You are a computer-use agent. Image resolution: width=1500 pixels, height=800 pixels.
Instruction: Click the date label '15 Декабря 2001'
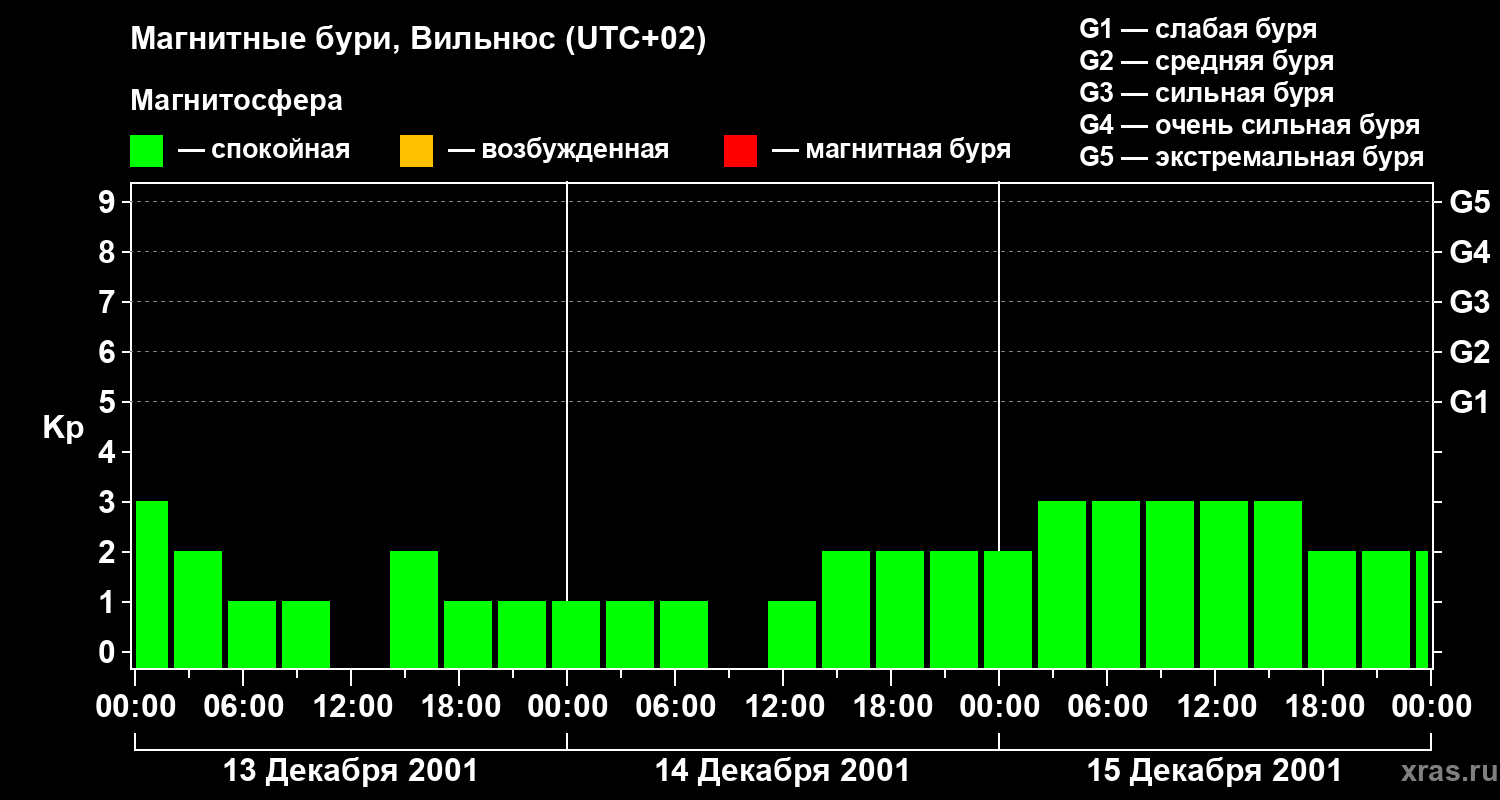(x=1214, y=771)
